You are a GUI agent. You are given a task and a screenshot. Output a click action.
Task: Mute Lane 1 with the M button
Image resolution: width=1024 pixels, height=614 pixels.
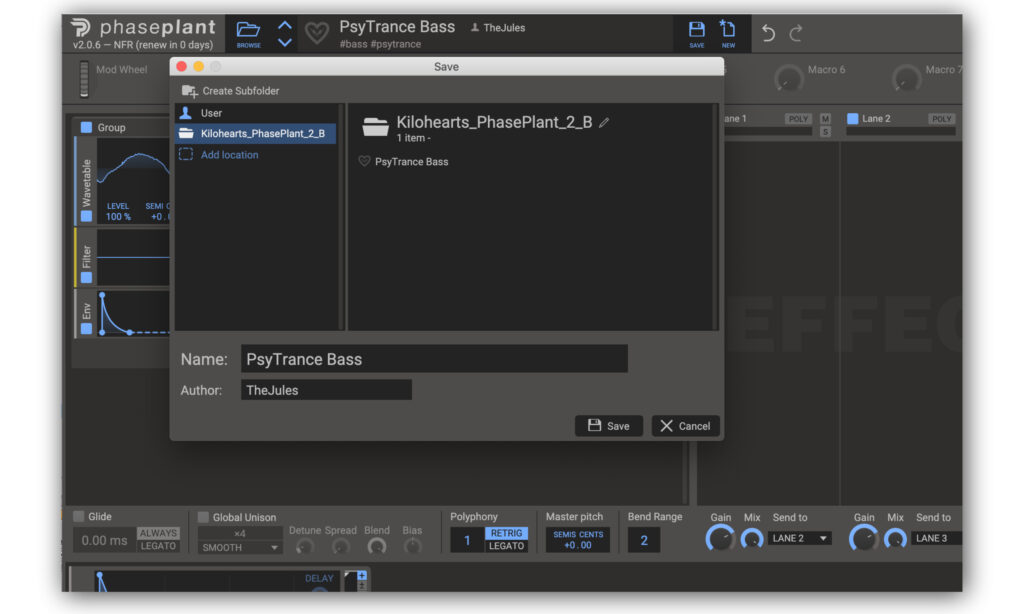[x=825, y=119]
